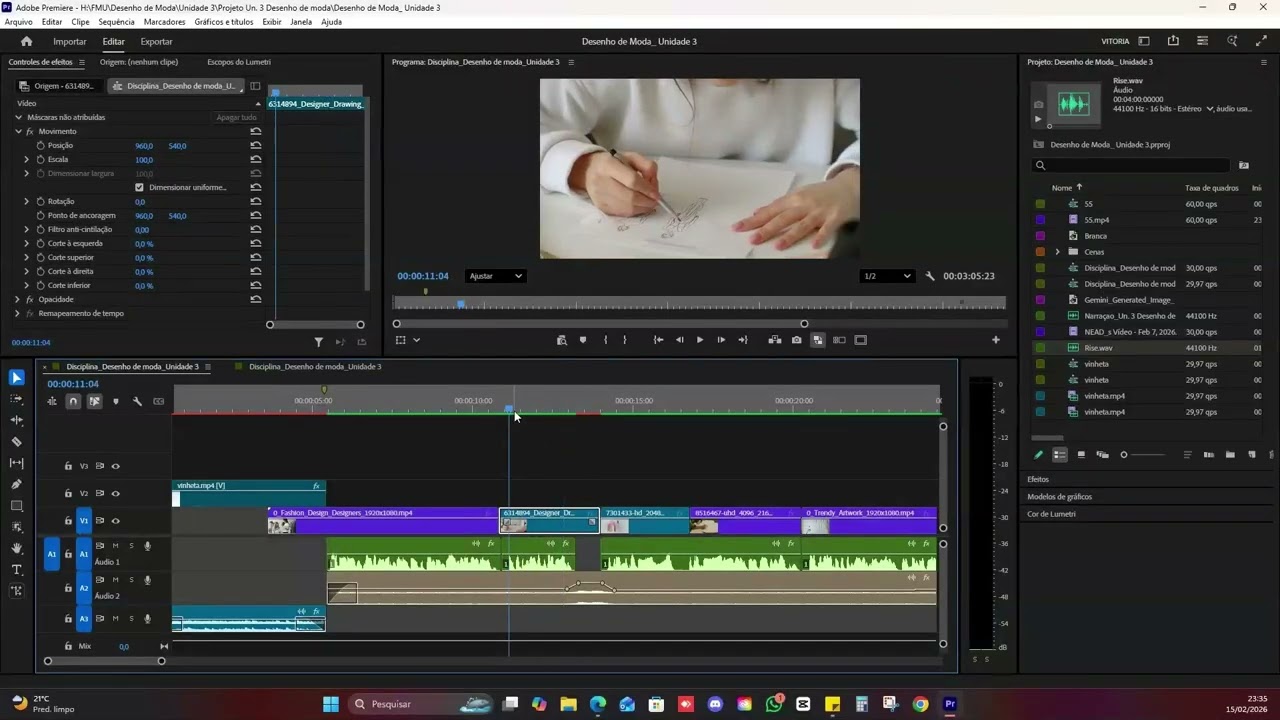This screenshot has width=1280, height=720.
Task: Expand Opacidade effect properties
Action: click(x=17, y=299)
